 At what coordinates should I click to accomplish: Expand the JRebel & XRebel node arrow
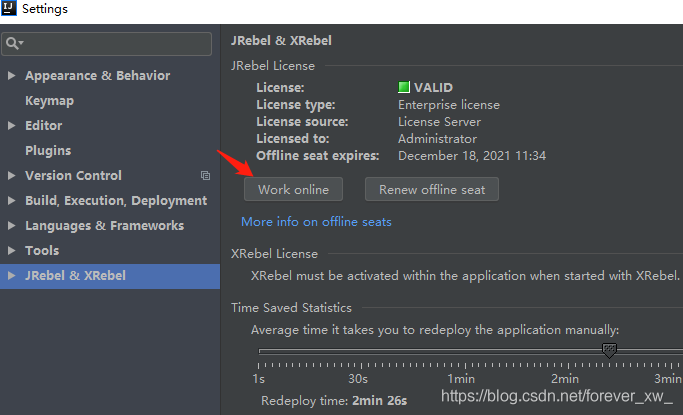[x=12, y=276]
